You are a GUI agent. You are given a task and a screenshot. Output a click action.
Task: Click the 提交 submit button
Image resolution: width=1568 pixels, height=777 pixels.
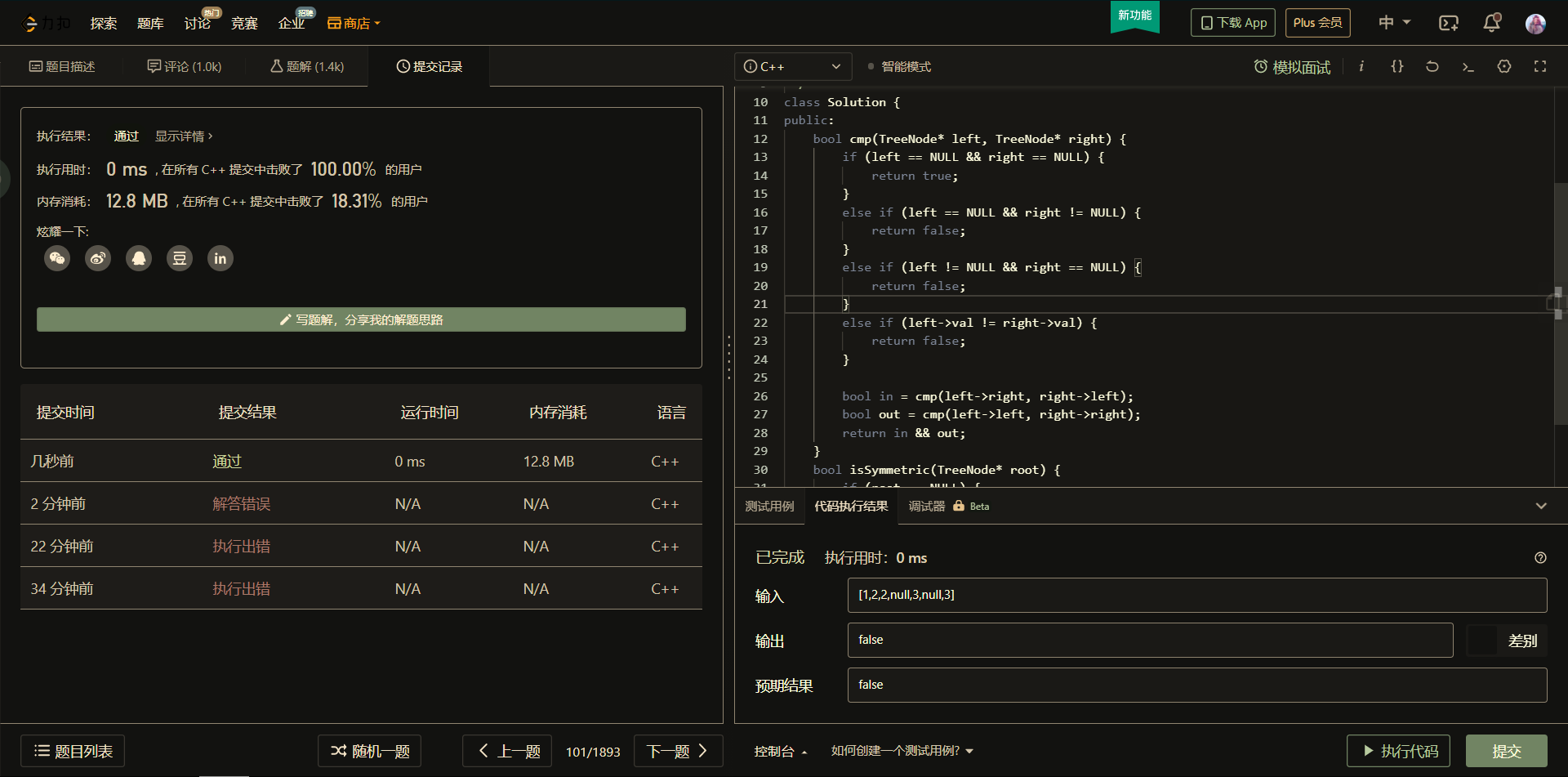coord(1506,751)
